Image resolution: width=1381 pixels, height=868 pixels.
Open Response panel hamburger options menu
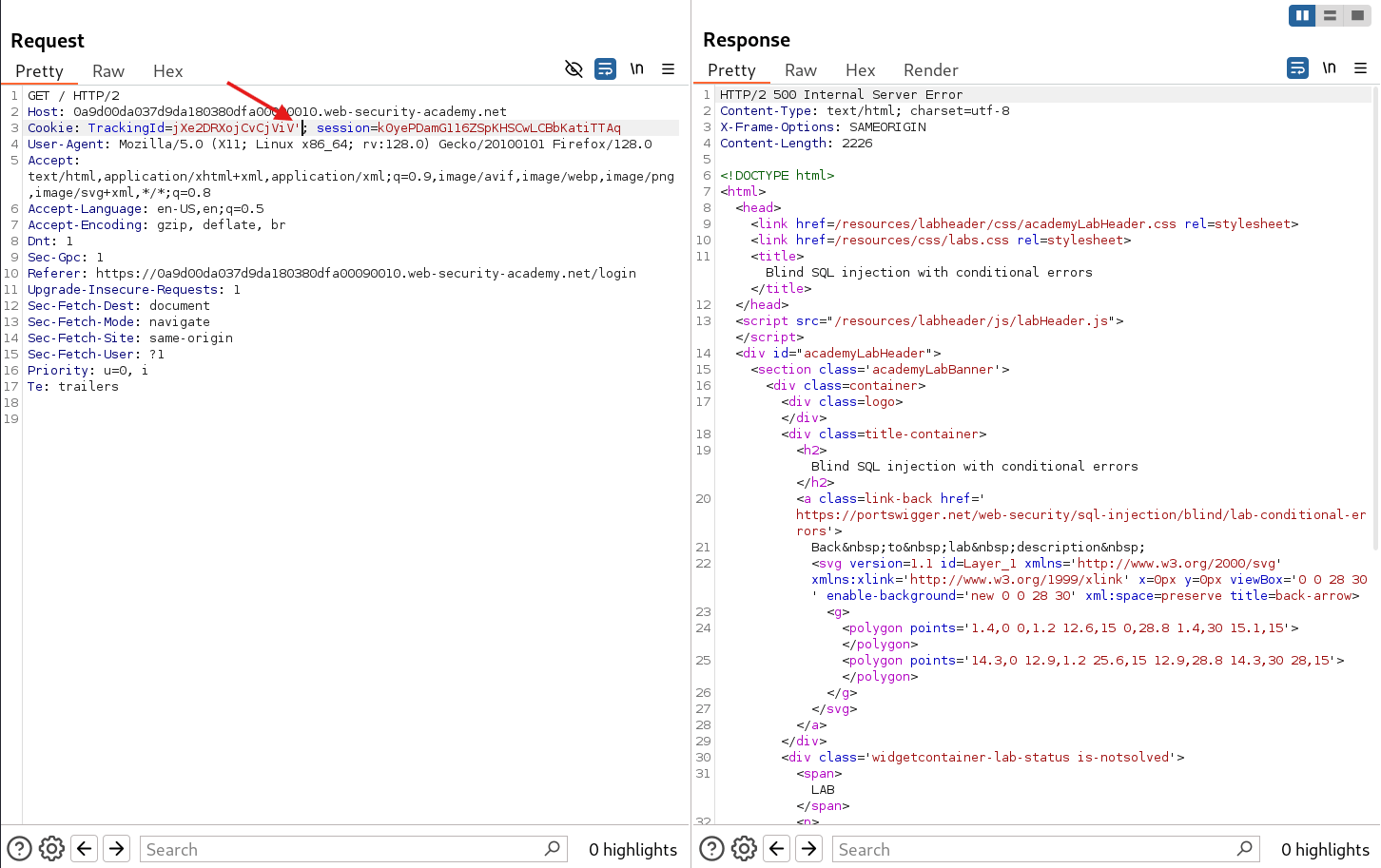pos(1361,68)
